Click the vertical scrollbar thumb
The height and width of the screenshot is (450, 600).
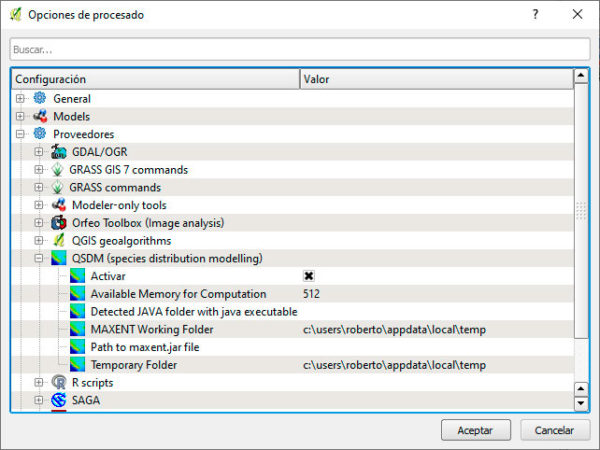pos(581,211)
